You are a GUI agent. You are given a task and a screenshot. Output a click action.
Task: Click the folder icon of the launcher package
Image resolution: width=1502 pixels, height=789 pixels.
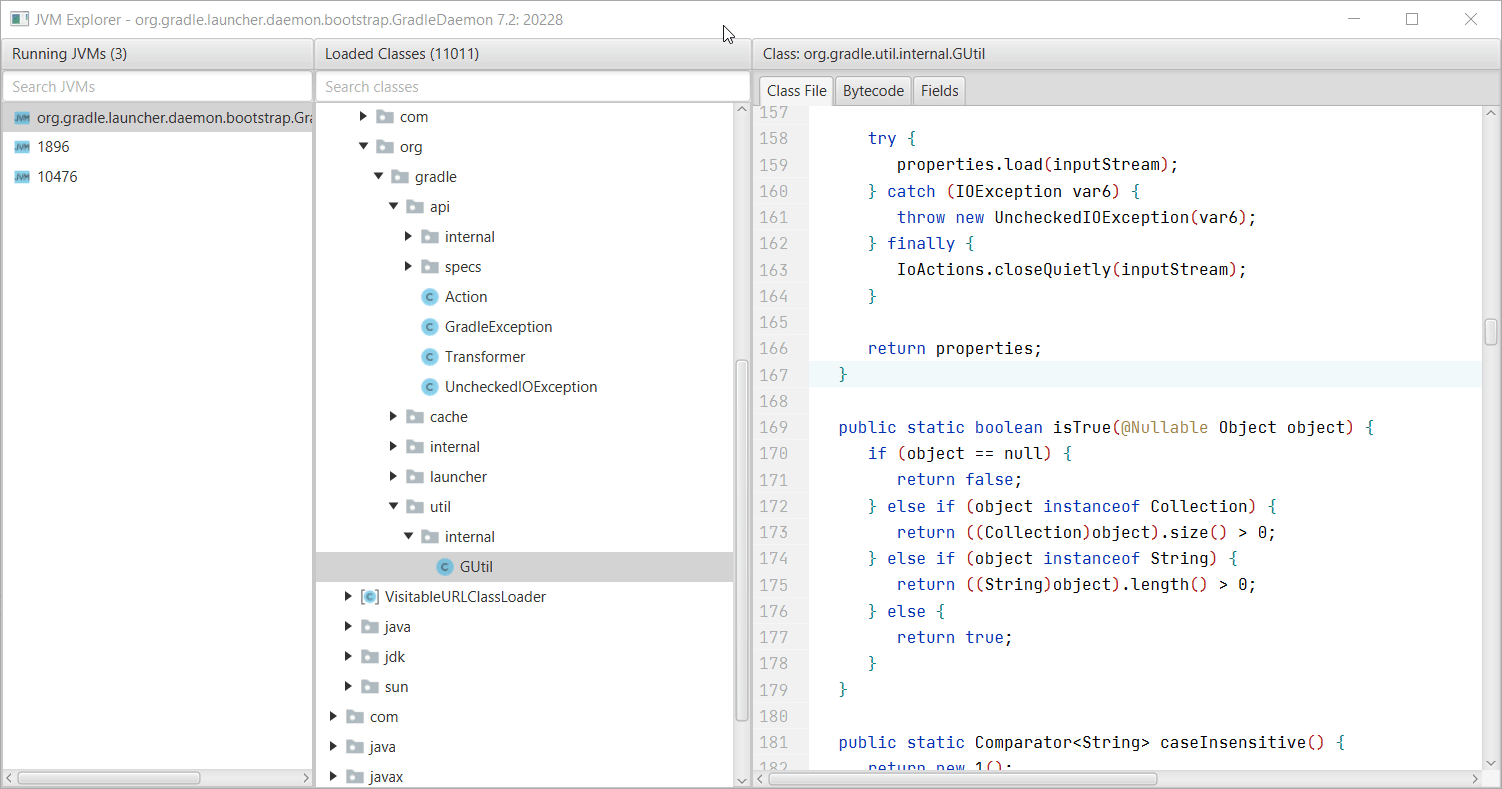(x=415, y=477)
